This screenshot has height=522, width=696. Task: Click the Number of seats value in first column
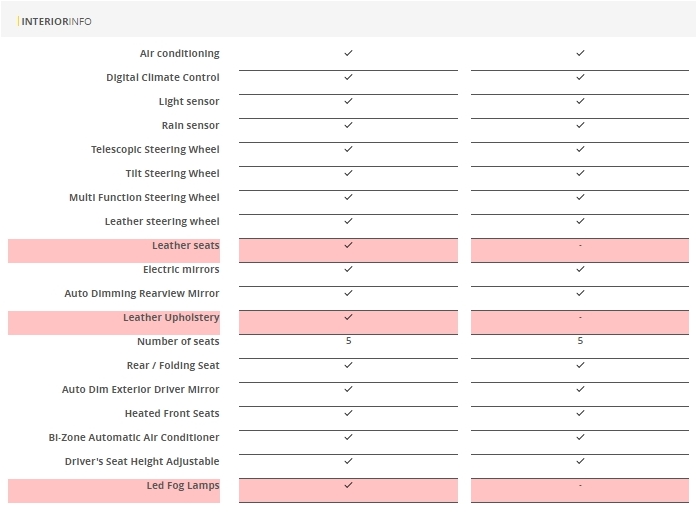point(348,341)
